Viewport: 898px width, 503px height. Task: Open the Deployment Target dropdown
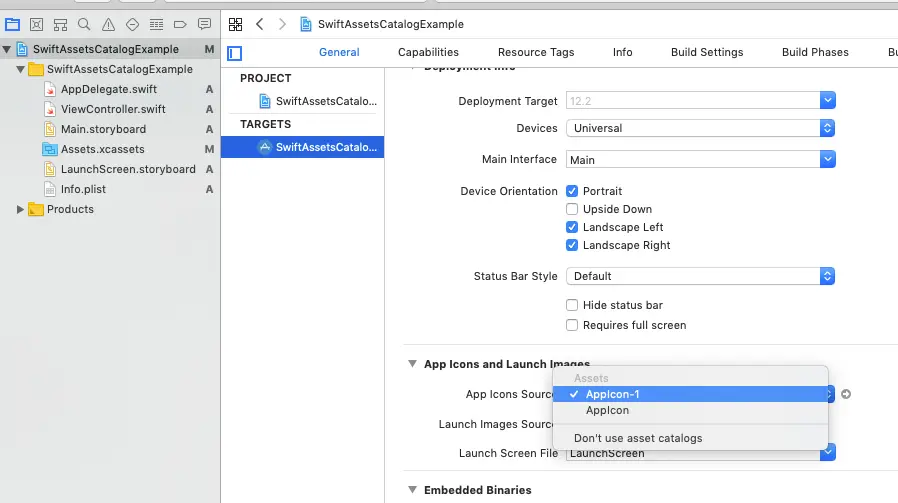tap(828, 101)
